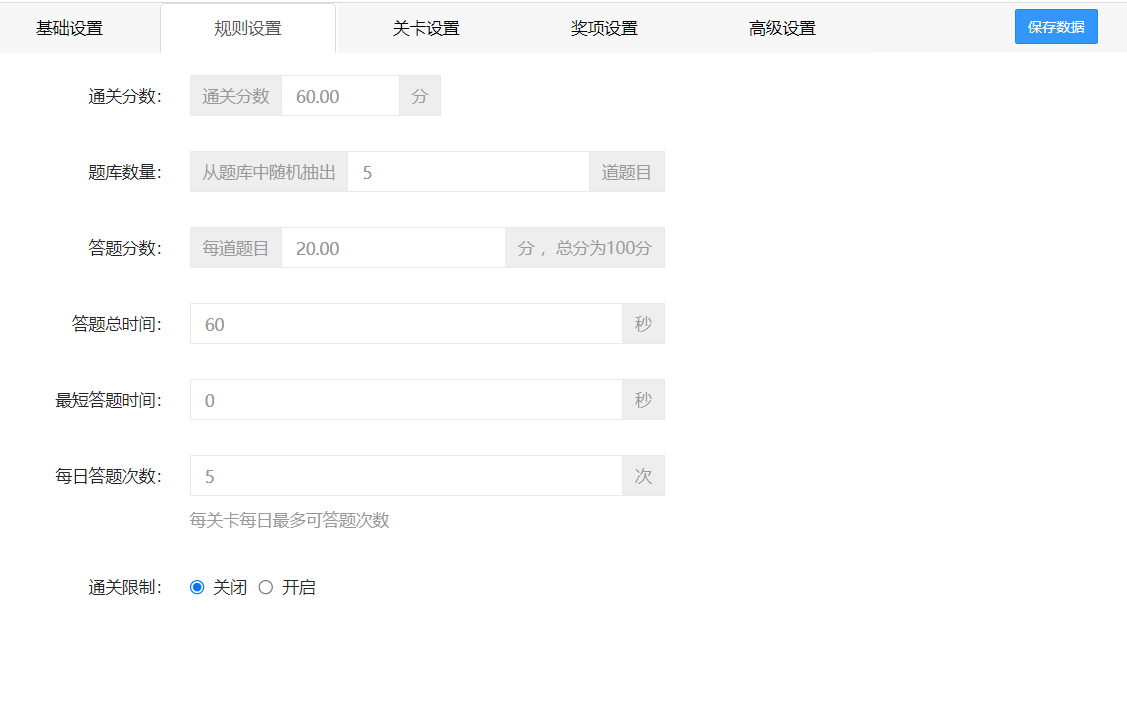Click the 最短答题时间: field label

point(109,400)
